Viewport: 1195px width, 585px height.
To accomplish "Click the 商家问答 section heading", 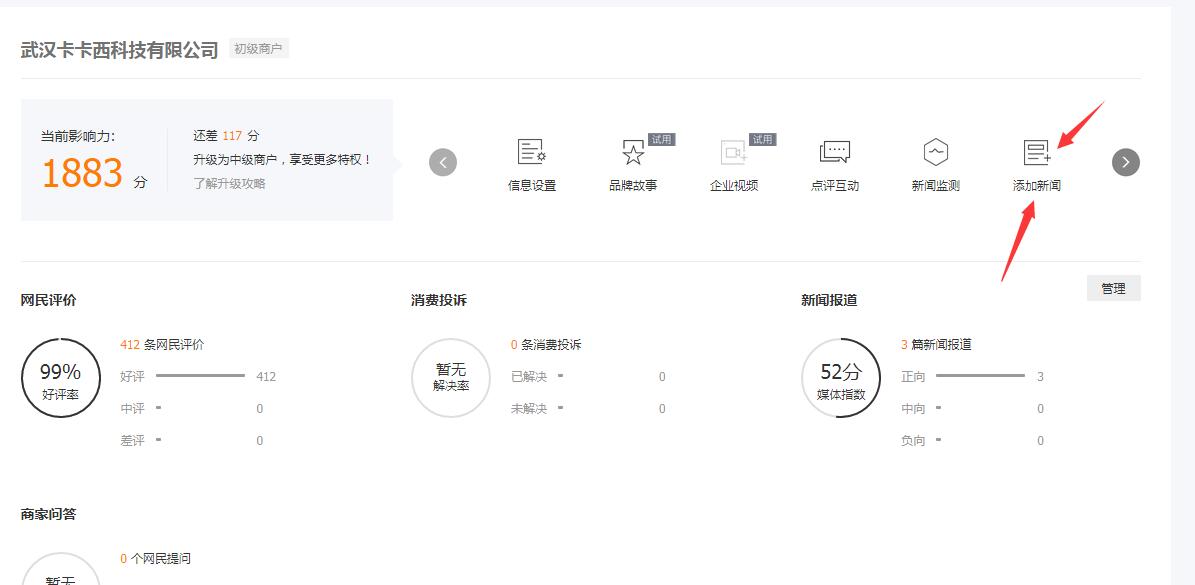I will 49,514.
